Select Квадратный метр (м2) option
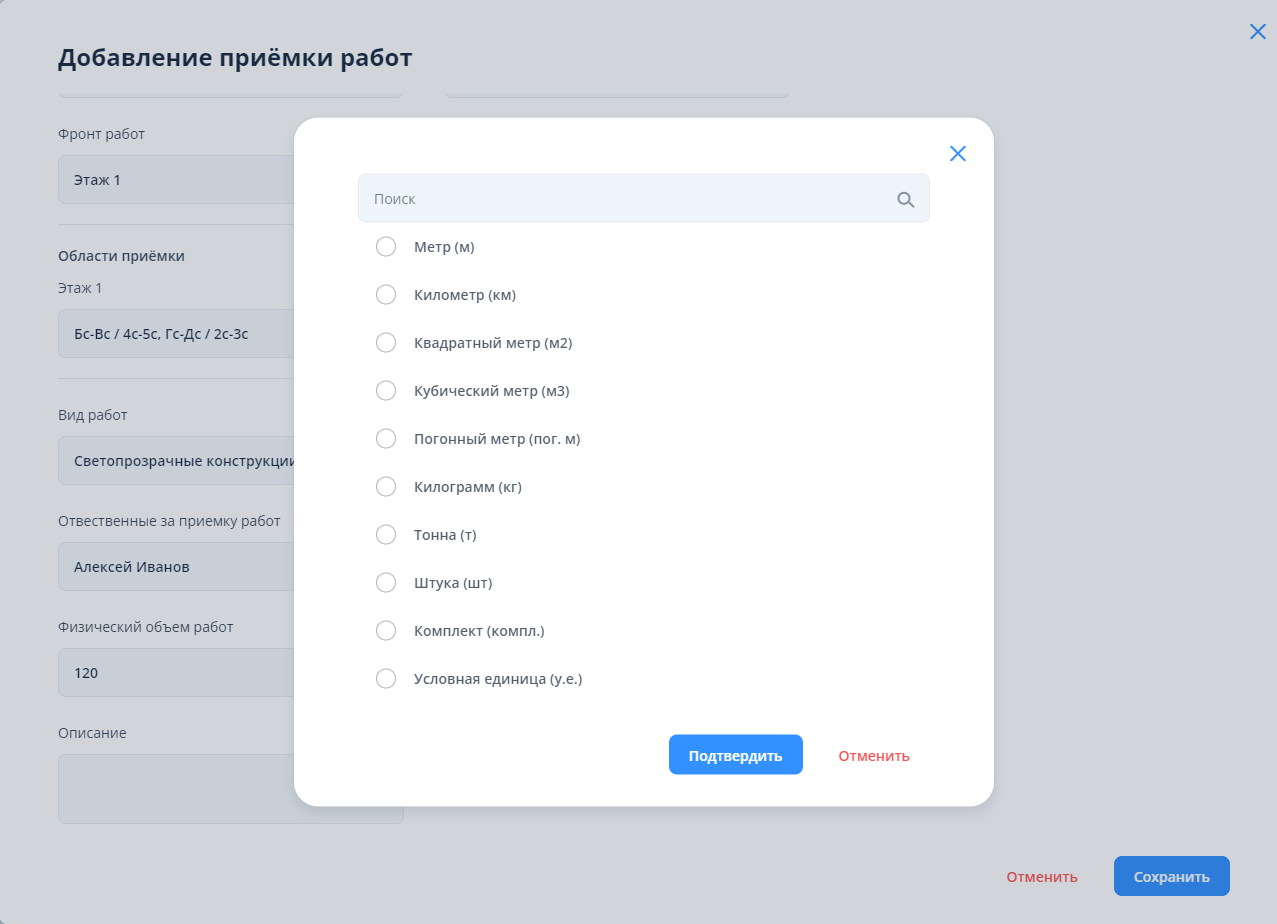The image size is (1277, 924). (386, 343)
